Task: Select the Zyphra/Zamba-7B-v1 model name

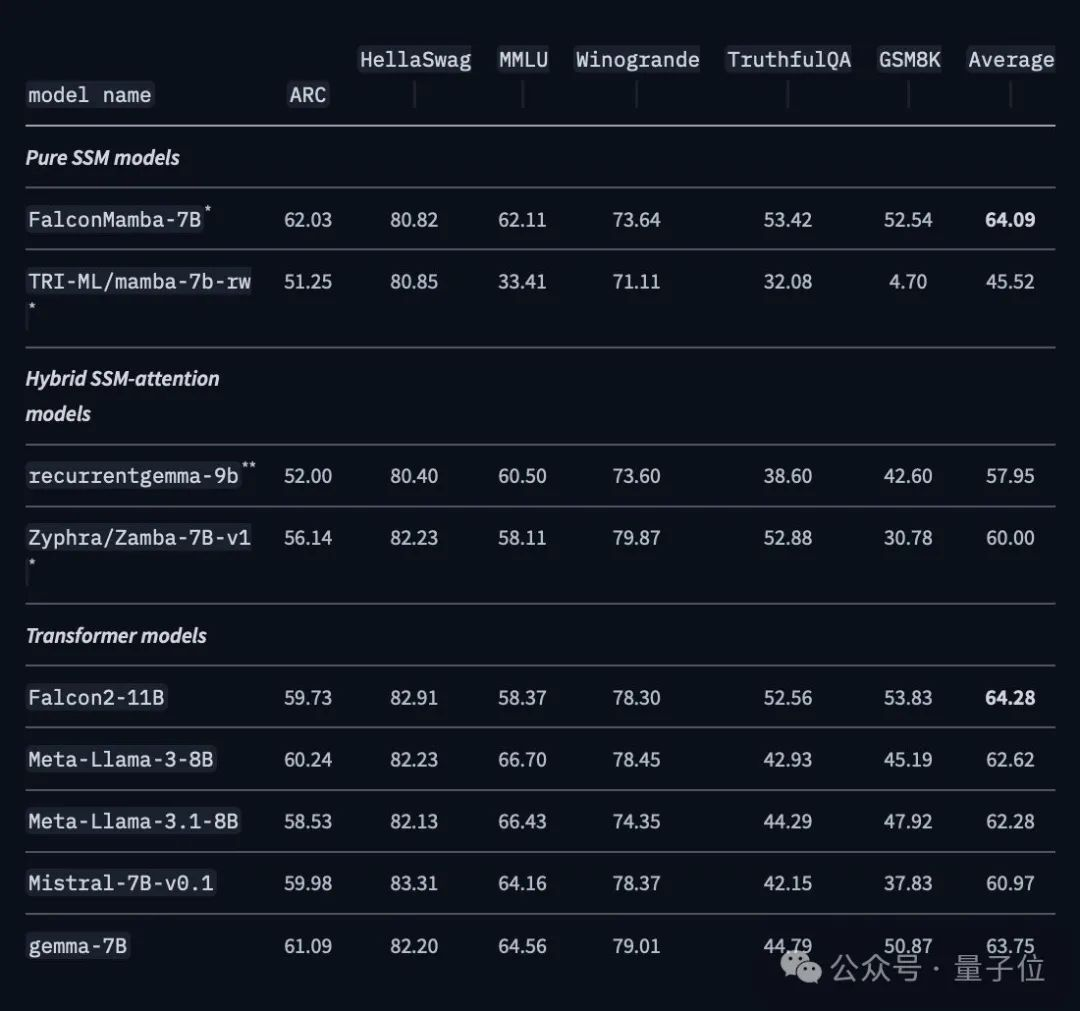Action: click(x=139, y=538)
